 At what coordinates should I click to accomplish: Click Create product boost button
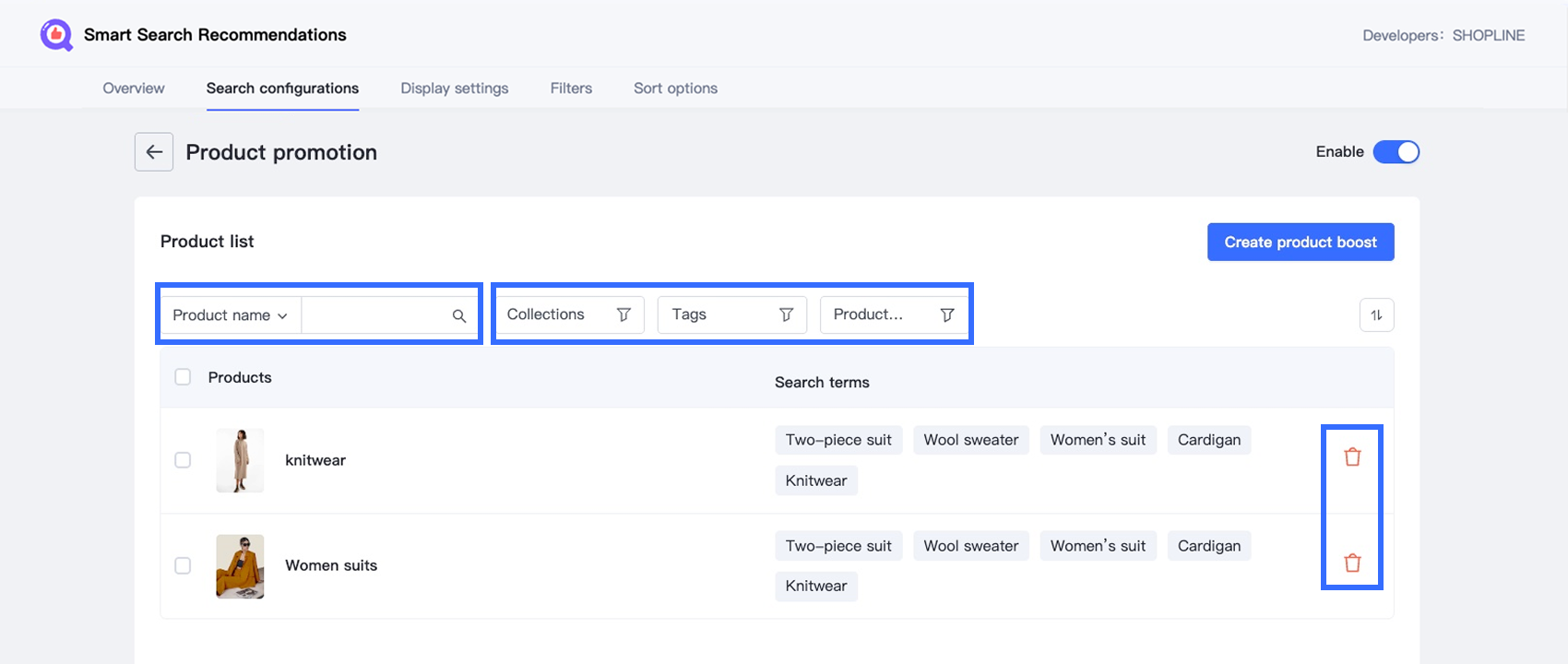[x=1300, y=242]
